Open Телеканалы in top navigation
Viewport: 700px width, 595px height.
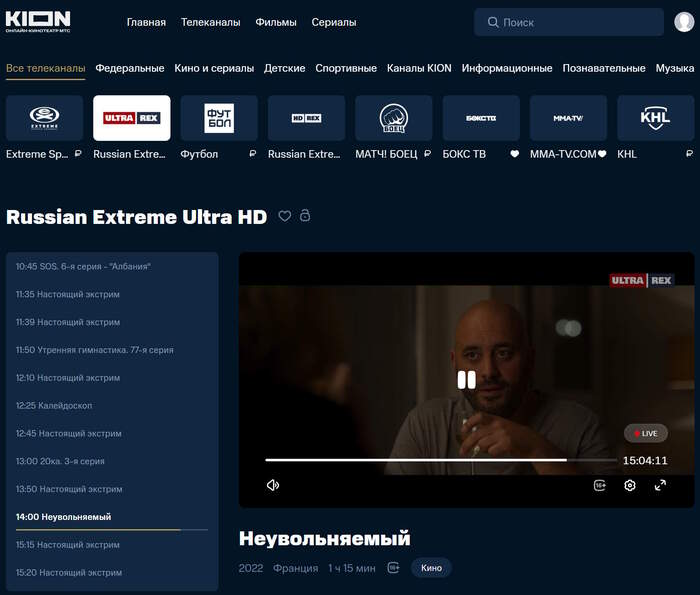(211, 22)
